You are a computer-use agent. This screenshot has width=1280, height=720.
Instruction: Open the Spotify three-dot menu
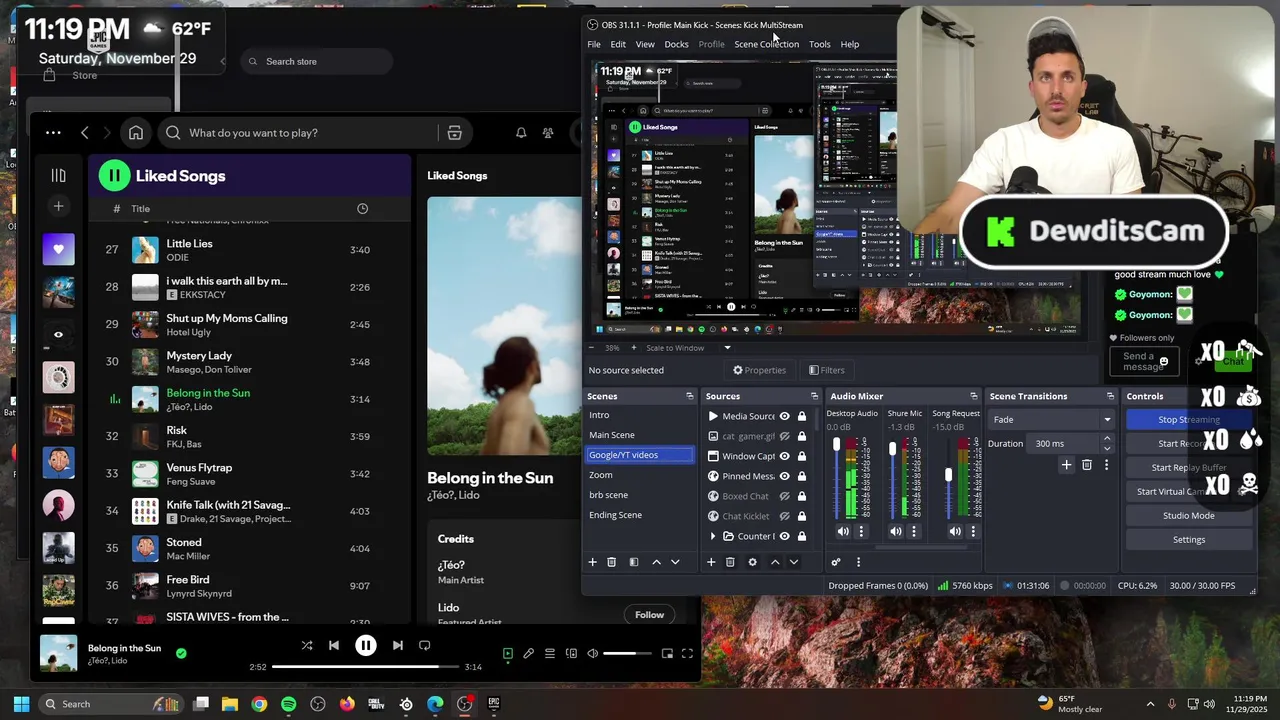(x=53, y=132)
